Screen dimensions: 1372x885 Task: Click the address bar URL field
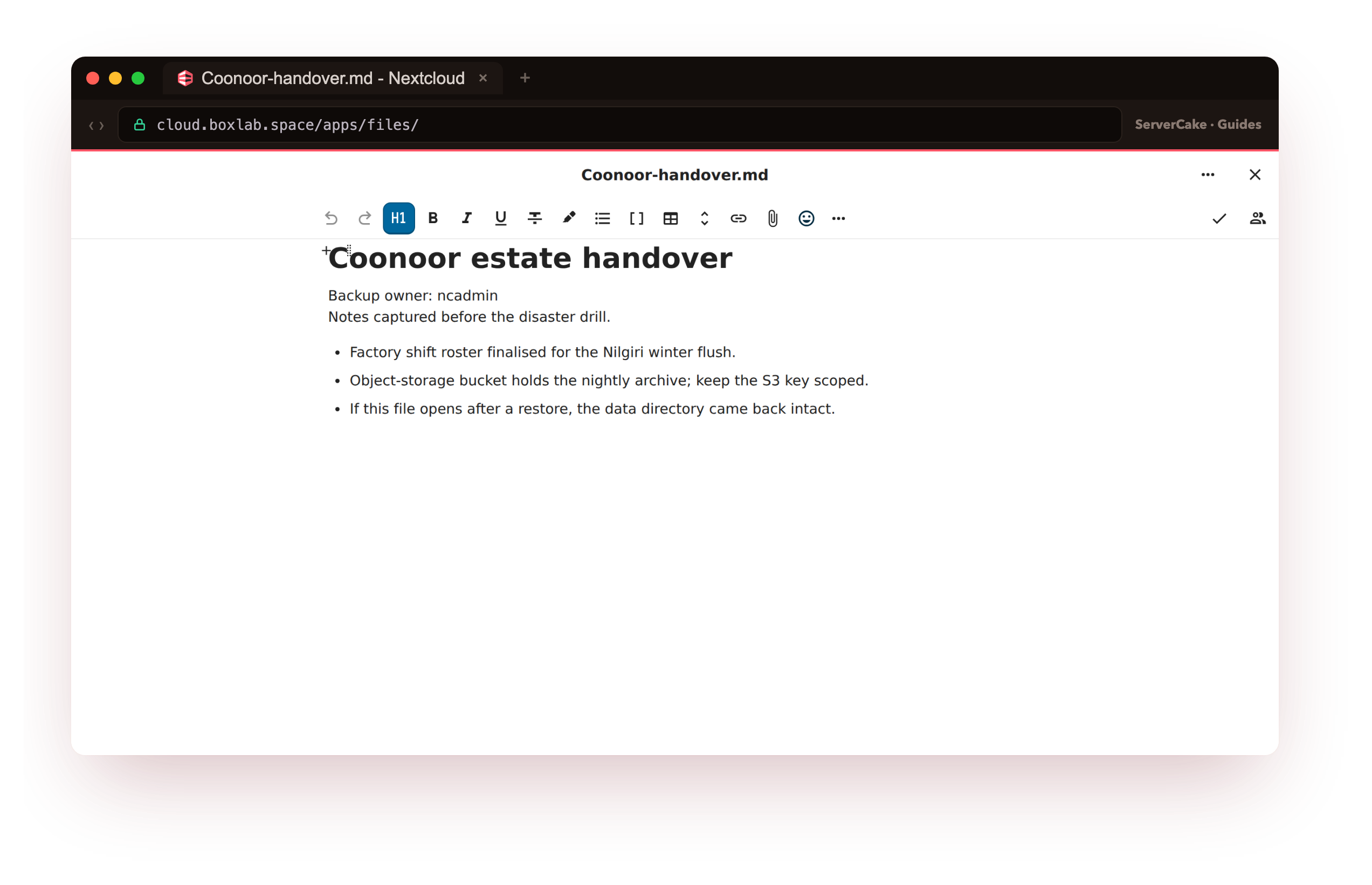coord(619,125)
